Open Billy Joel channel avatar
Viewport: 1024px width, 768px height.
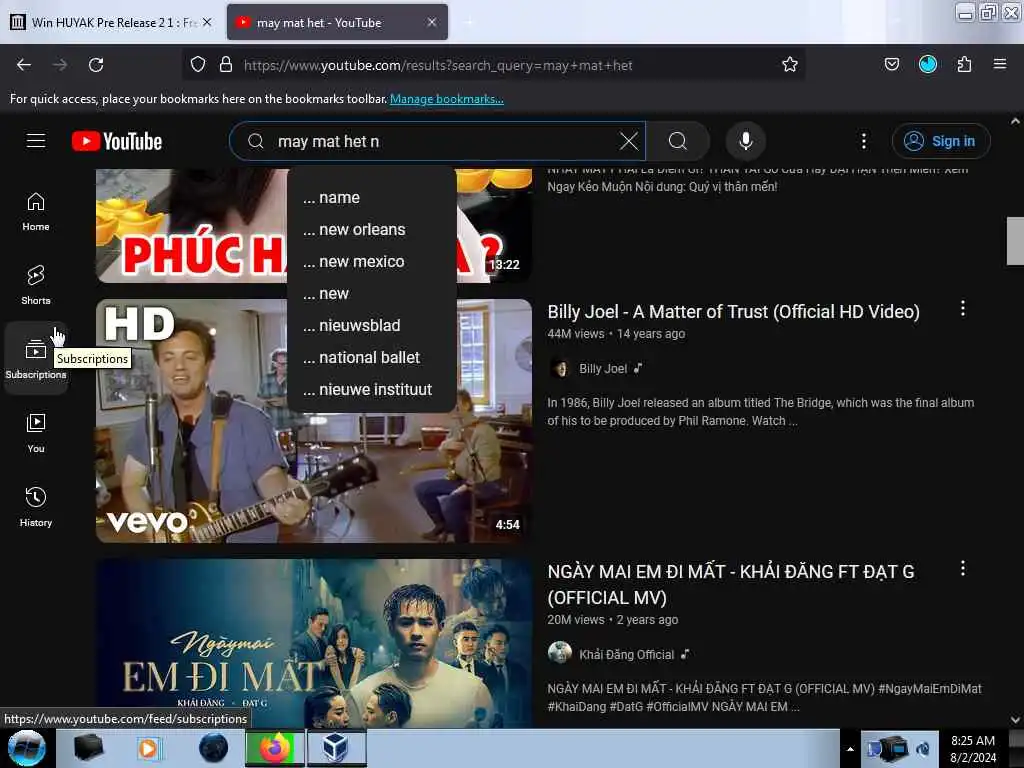tap(560, 368)
